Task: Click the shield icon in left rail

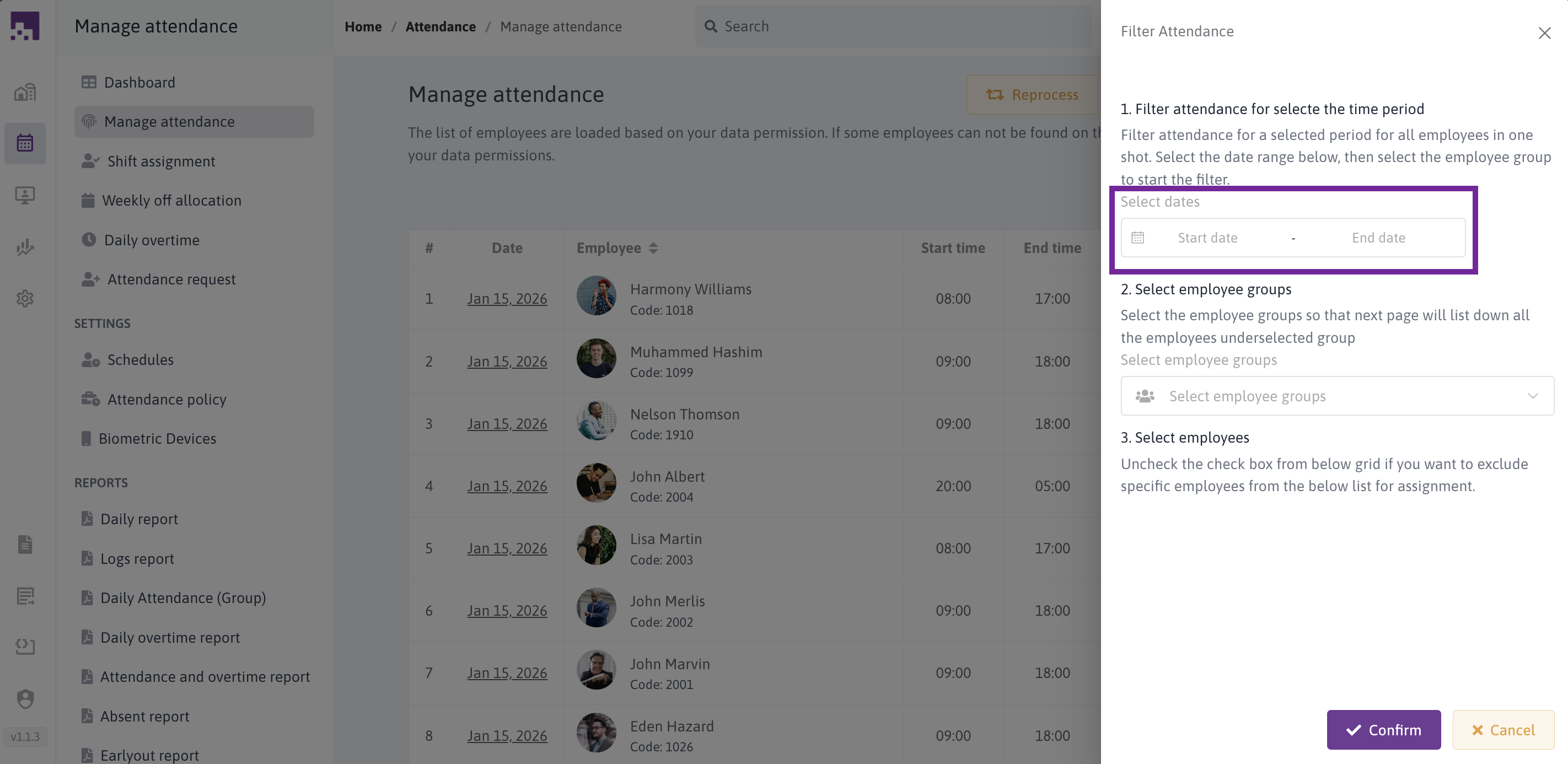Action: pos(25,698)
